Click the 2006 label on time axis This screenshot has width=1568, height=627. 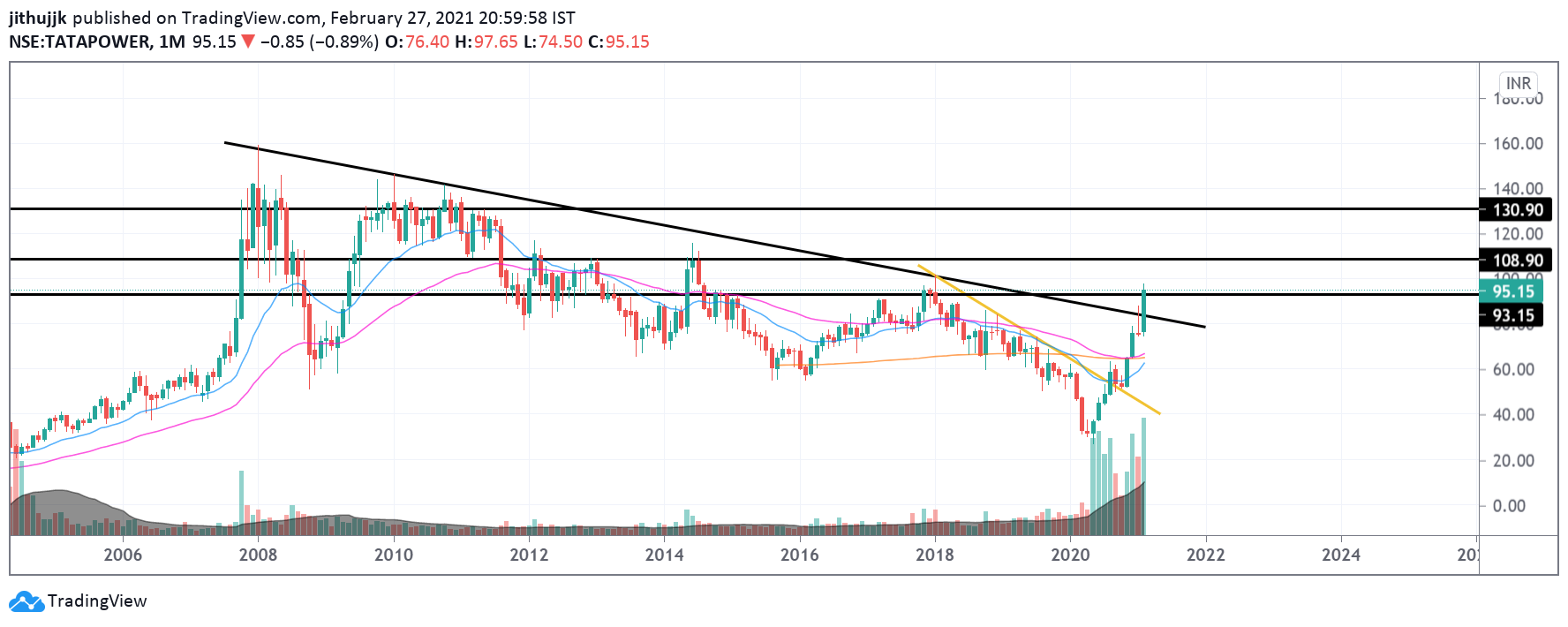click(123, 555)
